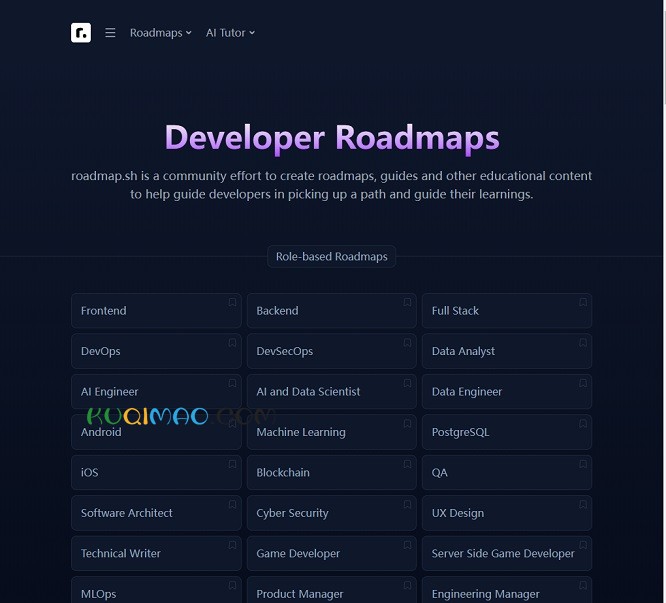Click the roadmap.sh logo icon
The height and width of the screenshot is (603, 666).
81,33
